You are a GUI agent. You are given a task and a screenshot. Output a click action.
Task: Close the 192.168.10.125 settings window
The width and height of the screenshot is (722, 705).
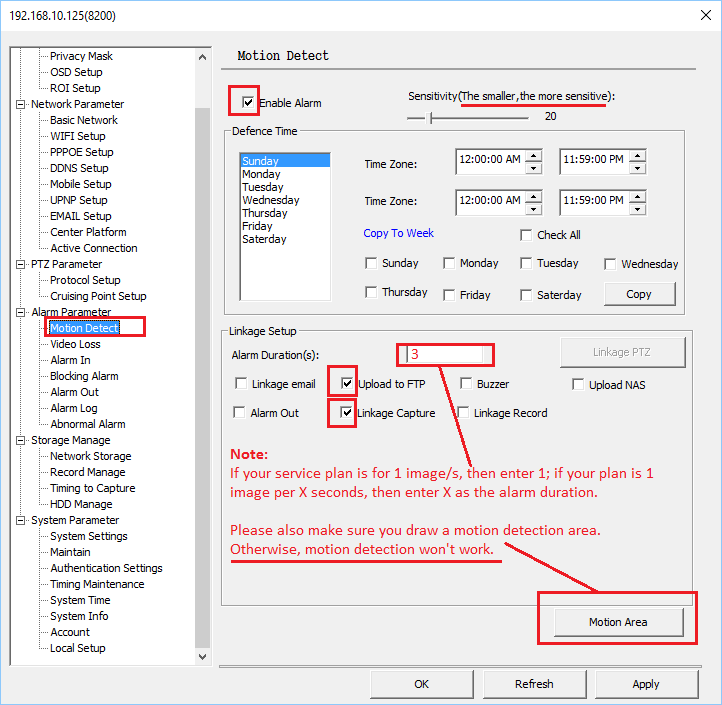pos(699,17)
